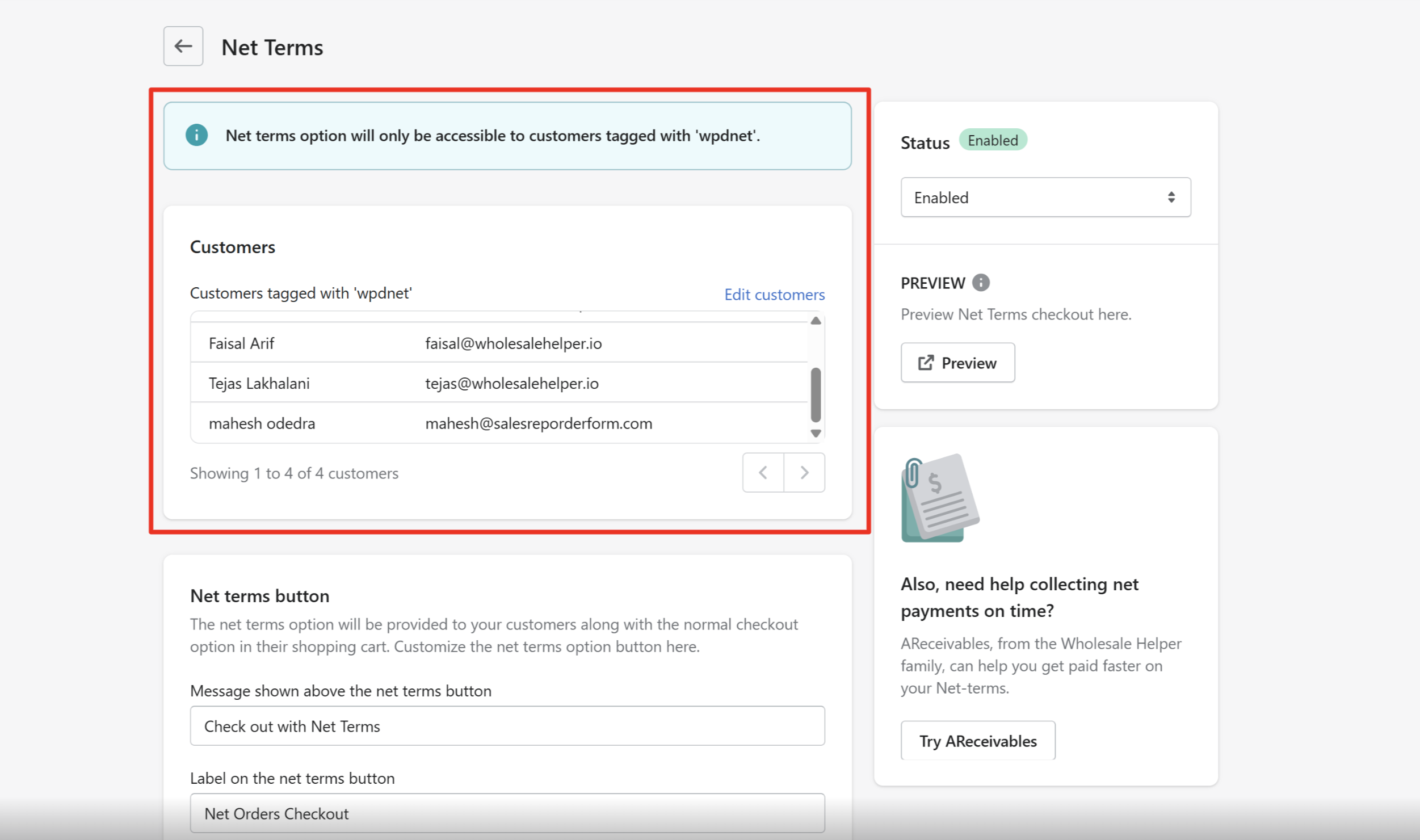
Task: Click the back arrow beside Net Terms
Action: coord(183,46)
